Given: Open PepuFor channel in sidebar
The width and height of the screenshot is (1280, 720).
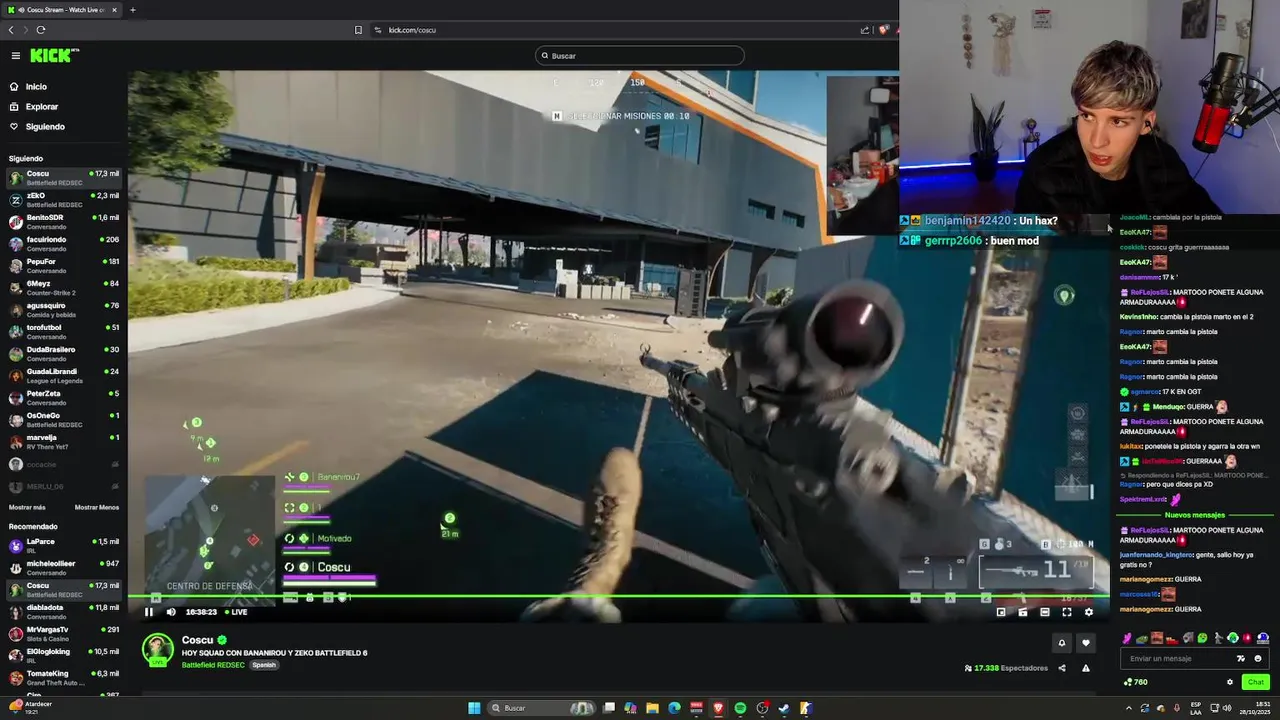Looking at the screenshot, I should 64,266.
